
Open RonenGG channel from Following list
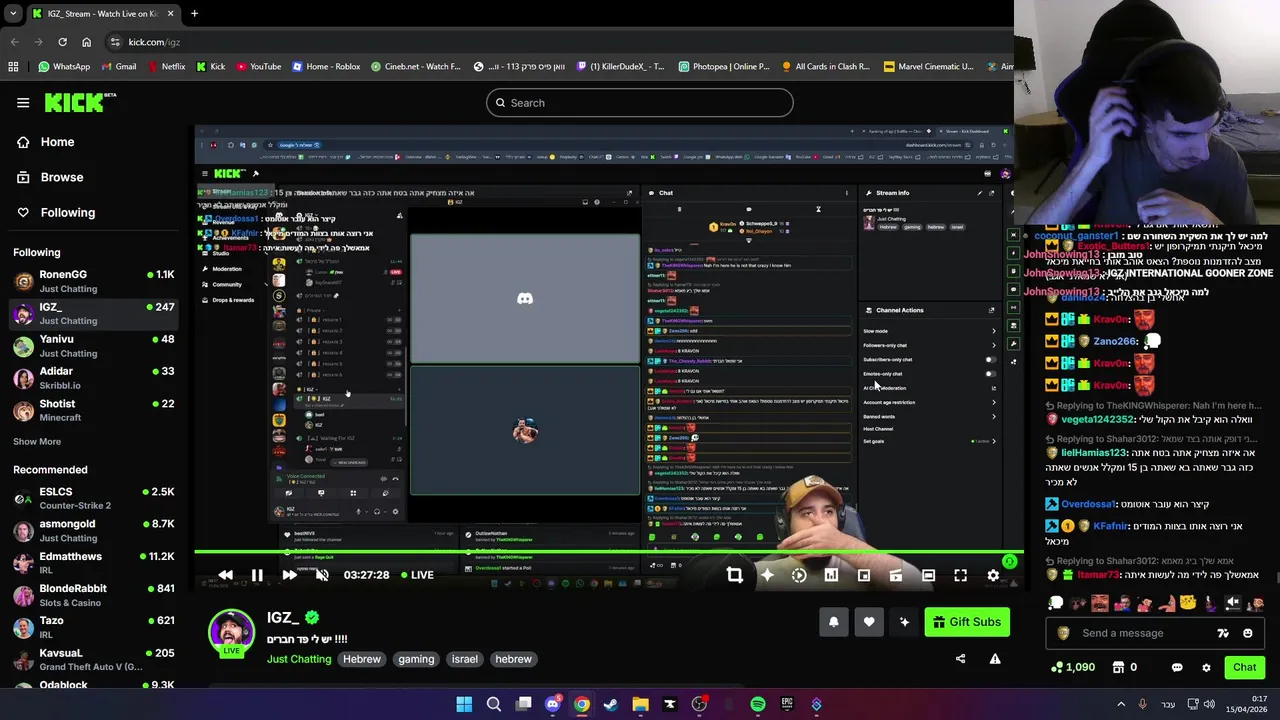point(95,281)
